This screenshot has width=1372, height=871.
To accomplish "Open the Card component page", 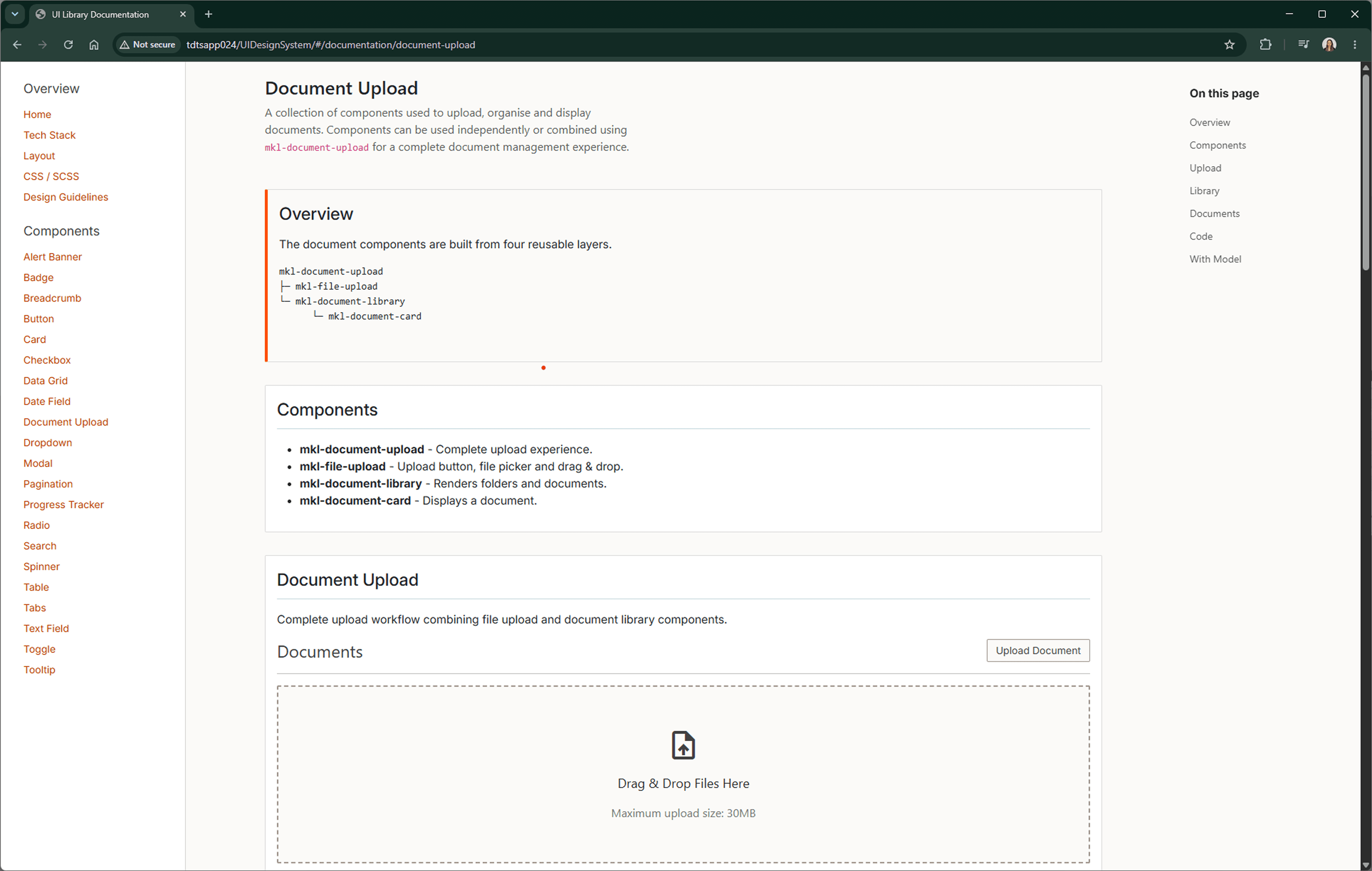I will click(x=35, y=339).
